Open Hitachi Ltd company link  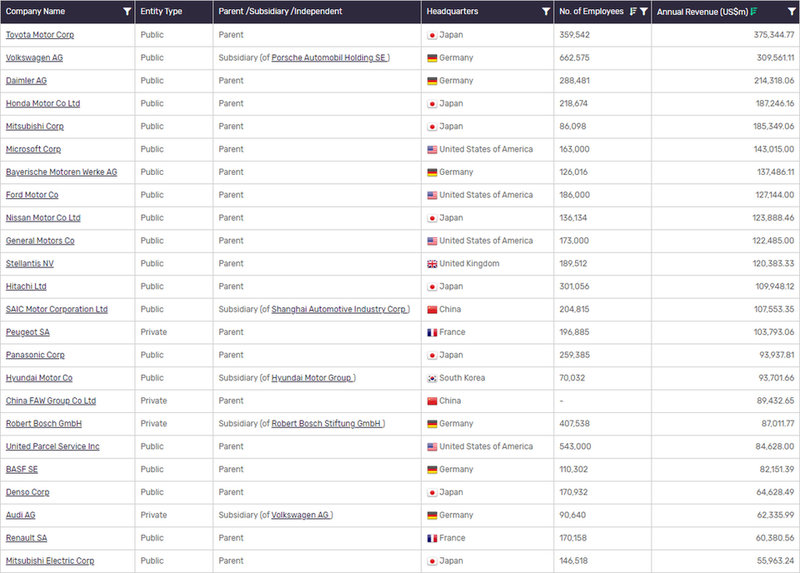tap(26, 286)
